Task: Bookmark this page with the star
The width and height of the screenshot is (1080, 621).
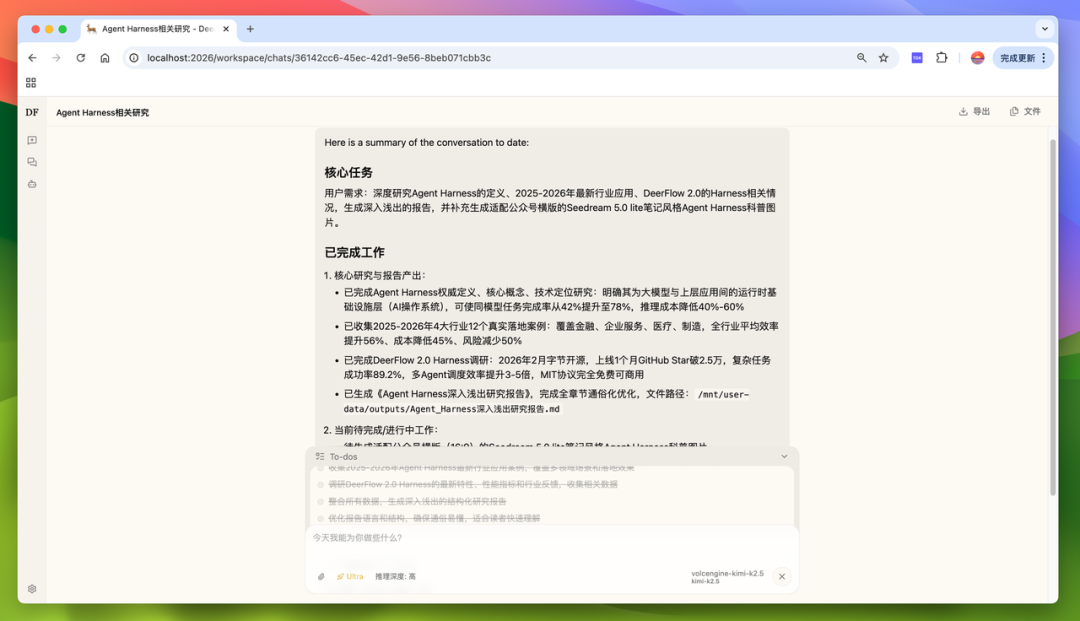Action: point(884,58)
